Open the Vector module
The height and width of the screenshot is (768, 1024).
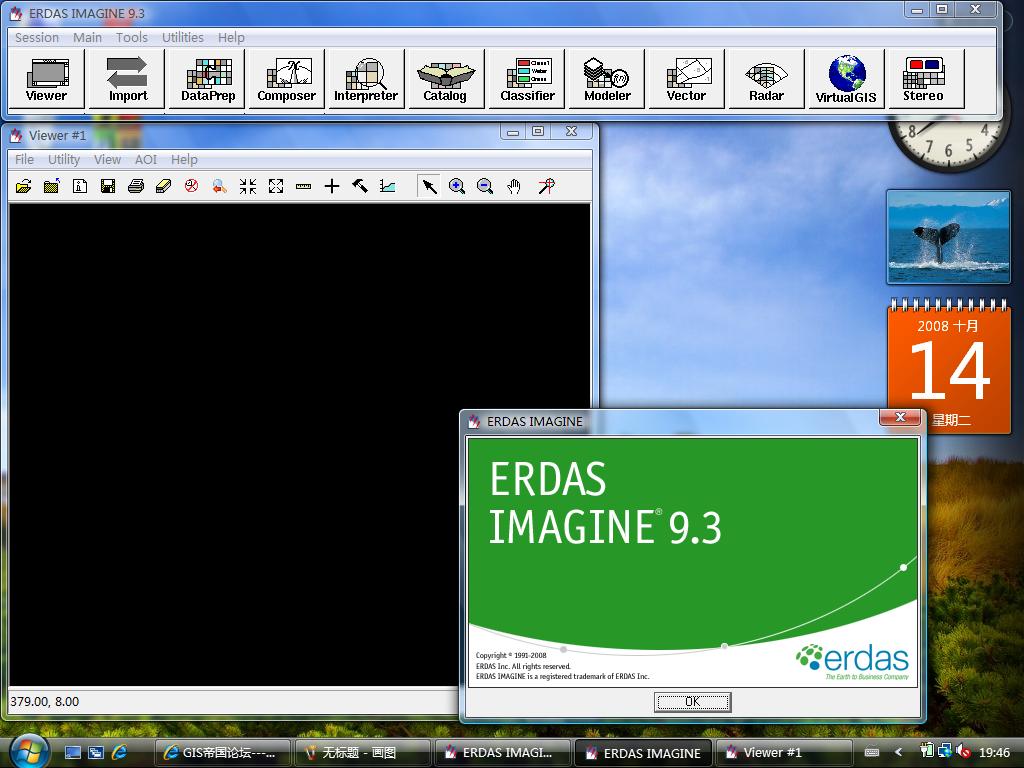click(686, 78)
